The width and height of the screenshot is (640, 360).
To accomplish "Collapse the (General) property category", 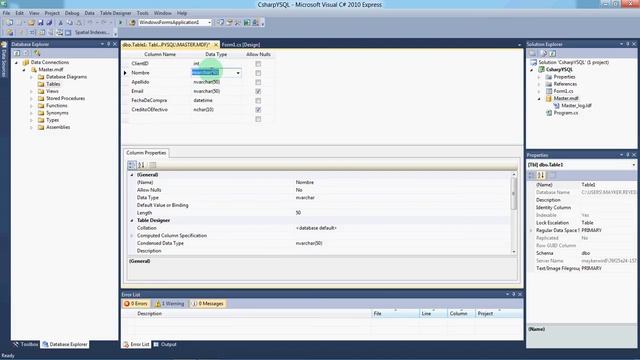I will (x=132, y=175).
